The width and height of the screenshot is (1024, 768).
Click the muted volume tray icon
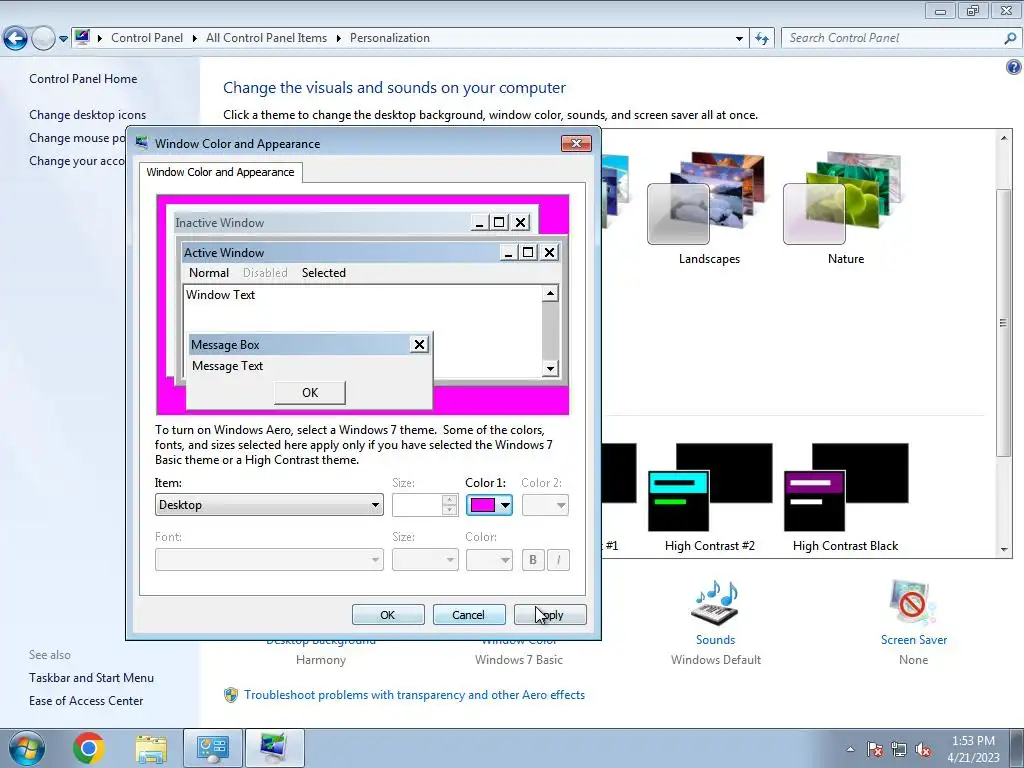point(923,750)
